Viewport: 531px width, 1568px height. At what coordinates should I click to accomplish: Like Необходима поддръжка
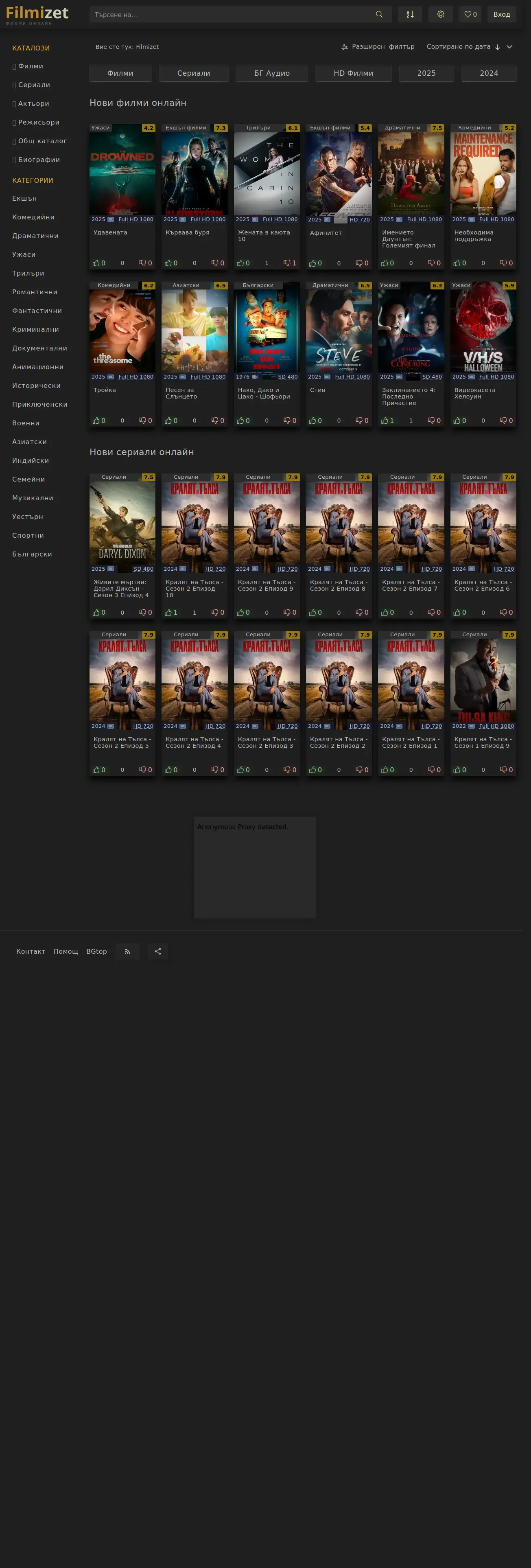460,263
